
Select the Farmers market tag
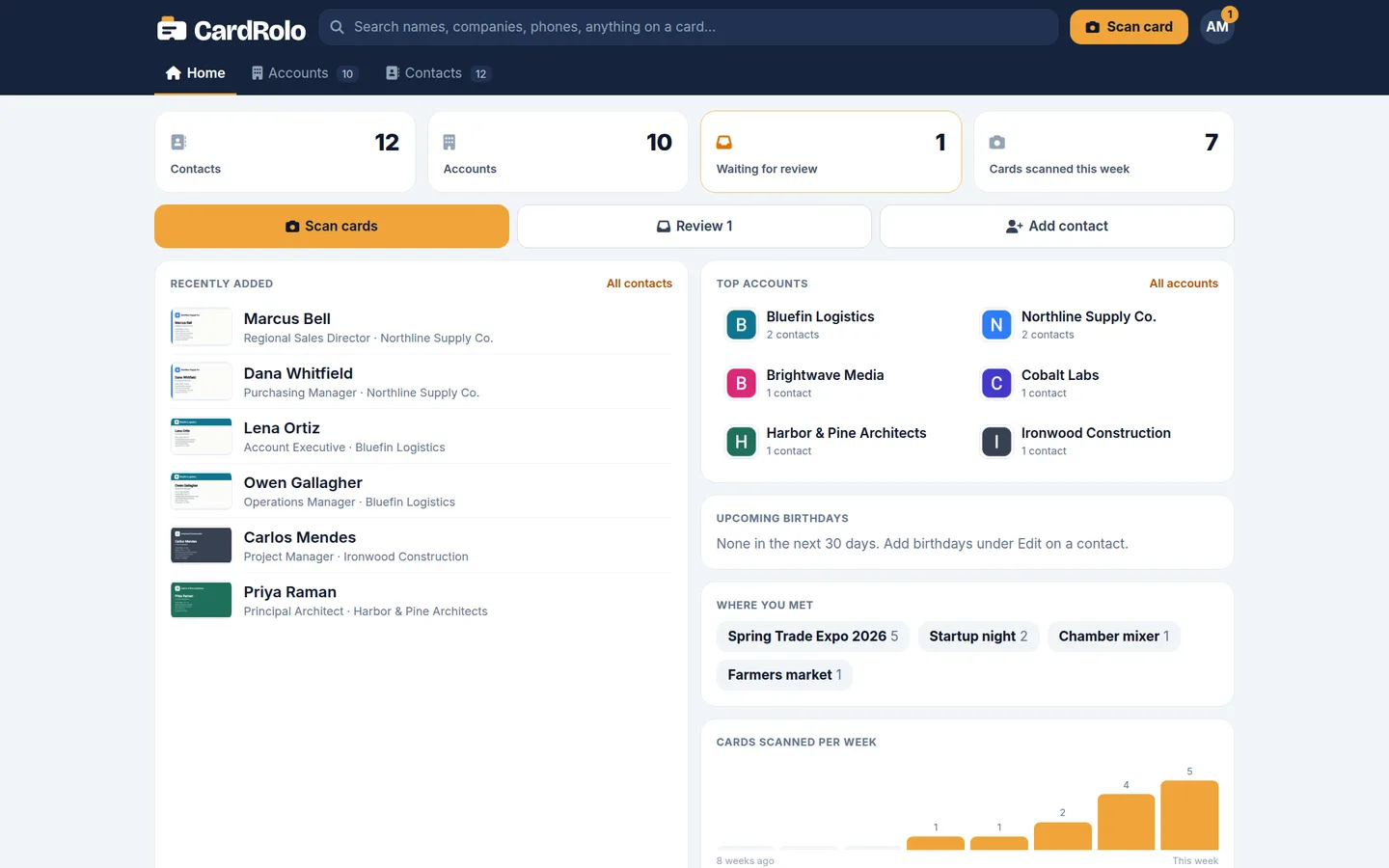785,675
